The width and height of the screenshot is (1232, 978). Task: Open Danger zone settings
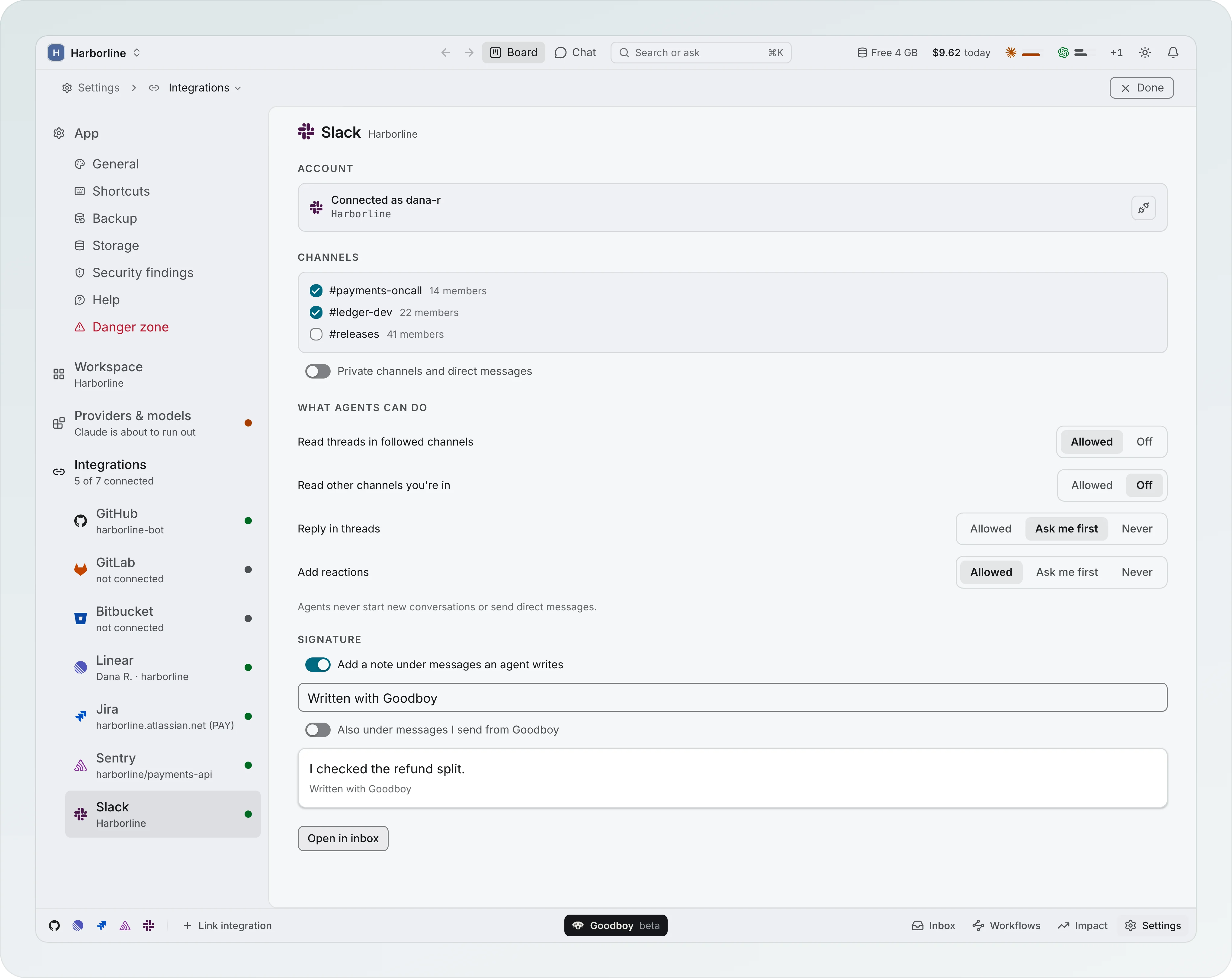(130, 327)
